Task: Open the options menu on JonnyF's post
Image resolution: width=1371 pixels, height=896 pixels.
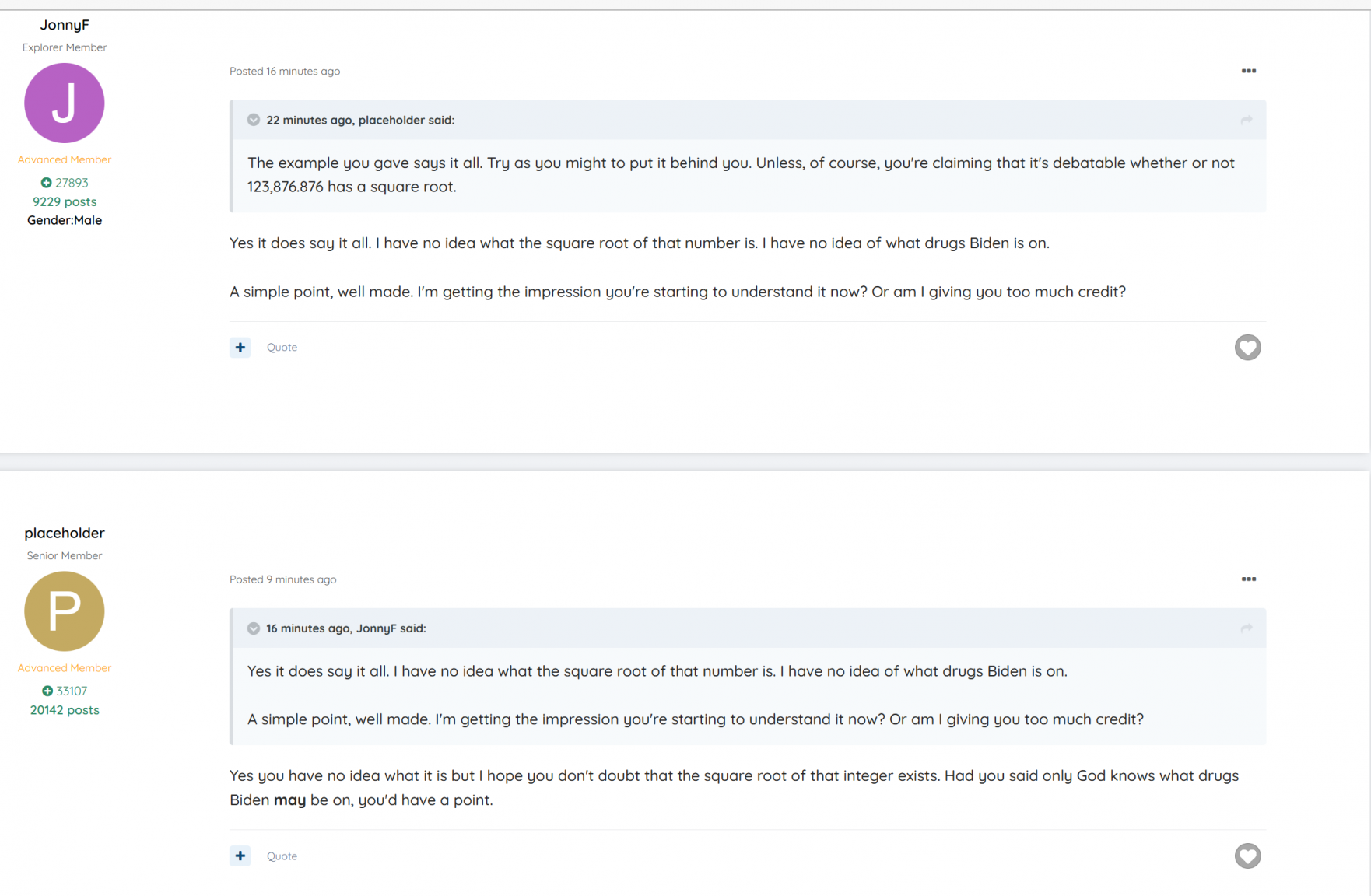Action: point(1248,71)
